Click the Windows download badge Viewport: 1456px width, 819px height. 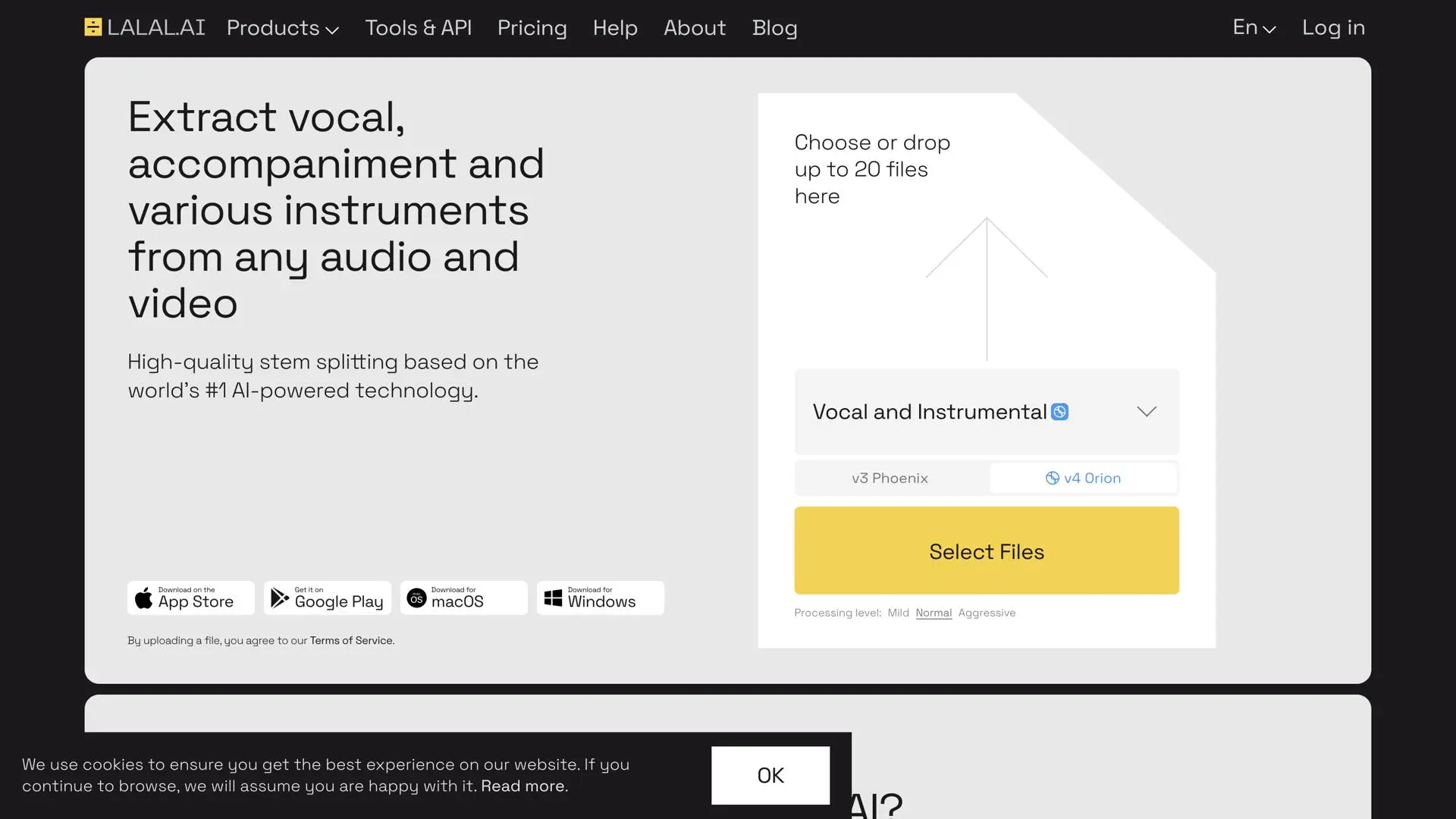click(600, 598)
